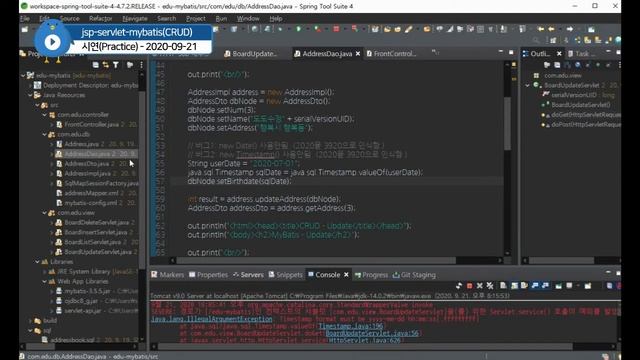Click Timestamp.java:196 stack trace link
The image size is (640, 360).
(351, 326)
